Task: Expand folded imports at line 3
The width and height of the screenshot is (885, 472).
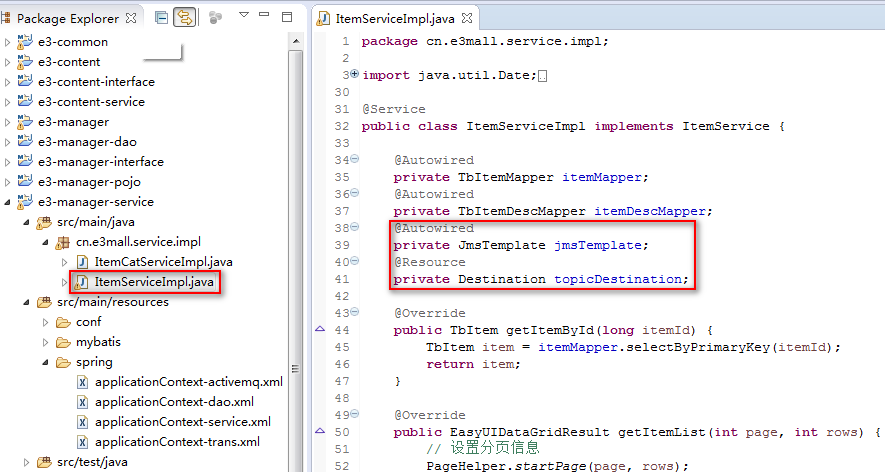Action: [x=354, y=73]
